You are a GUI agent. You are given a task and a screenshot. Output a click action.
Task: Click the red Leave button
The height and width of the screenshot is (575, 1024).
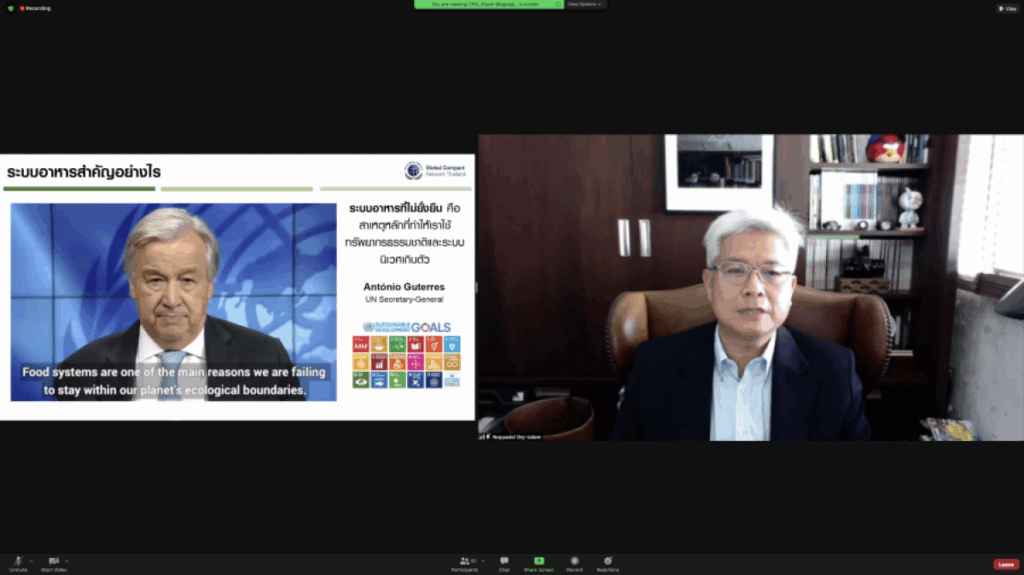[1005, 564]
